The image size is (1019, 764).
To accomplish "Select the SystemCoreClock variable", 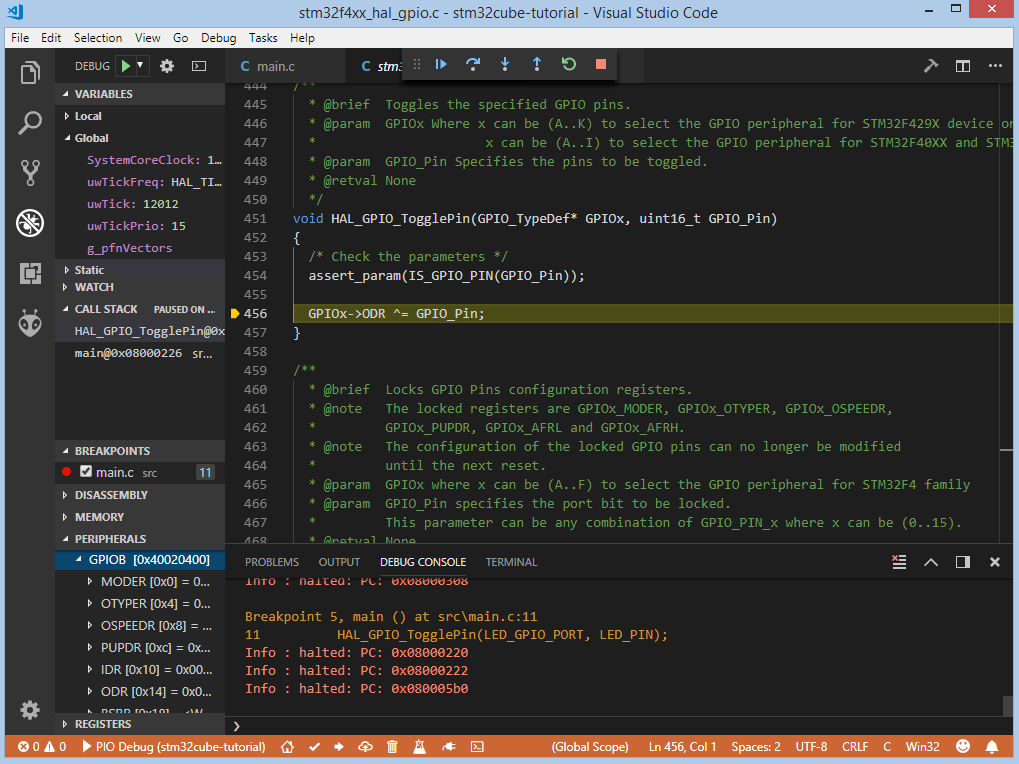I will pos(140,160).
